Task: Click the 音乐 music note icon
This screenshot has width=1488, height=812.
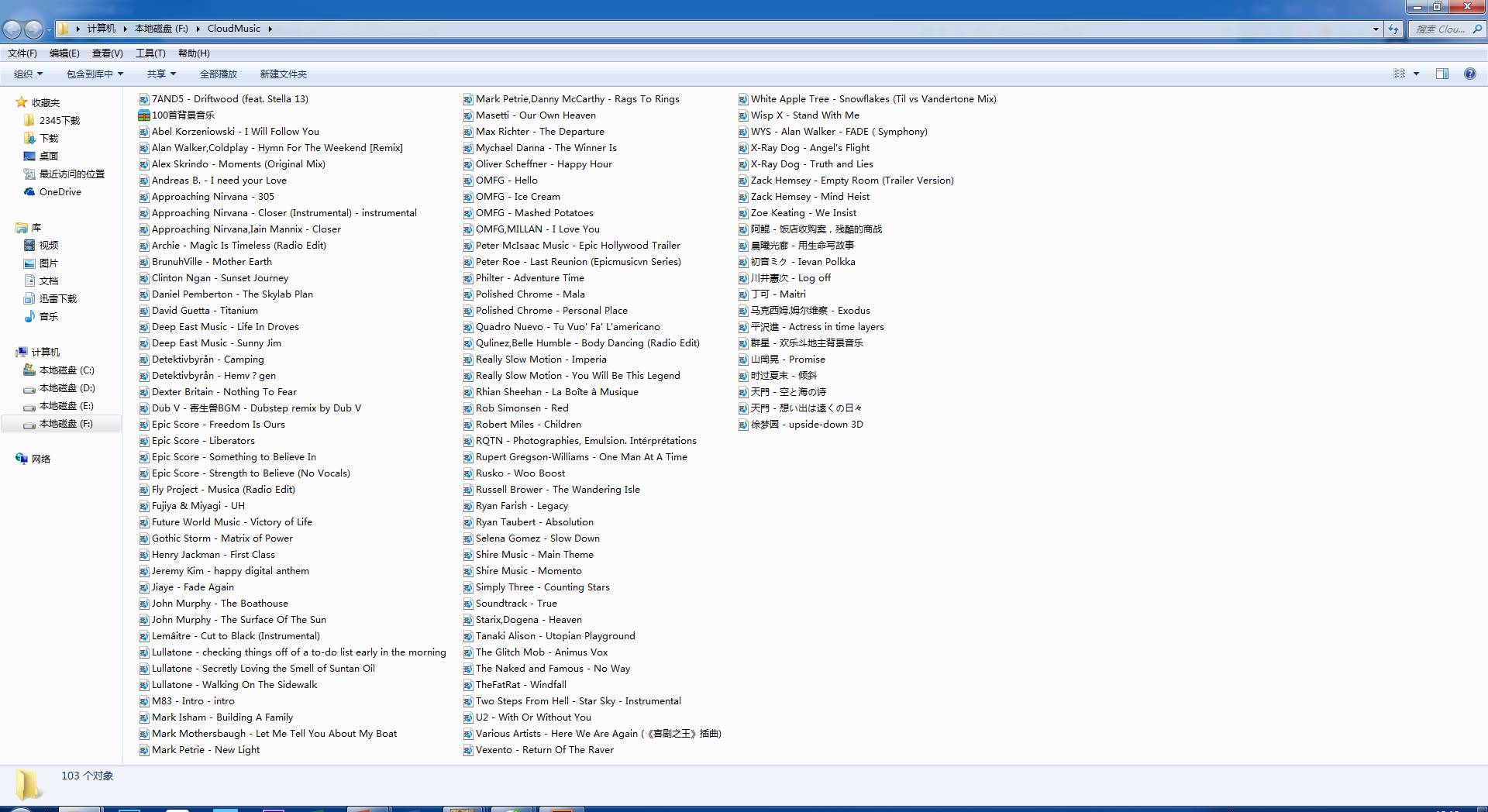Action: click(29, 316)
